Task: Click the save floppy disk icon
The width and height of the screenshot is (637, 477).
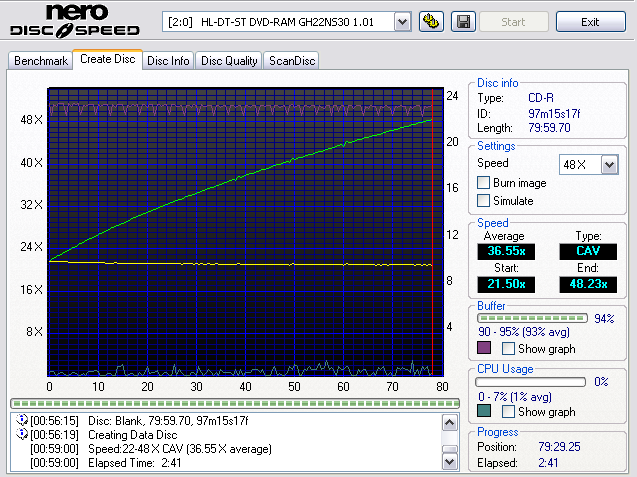Action: click(x=463, y=21)
